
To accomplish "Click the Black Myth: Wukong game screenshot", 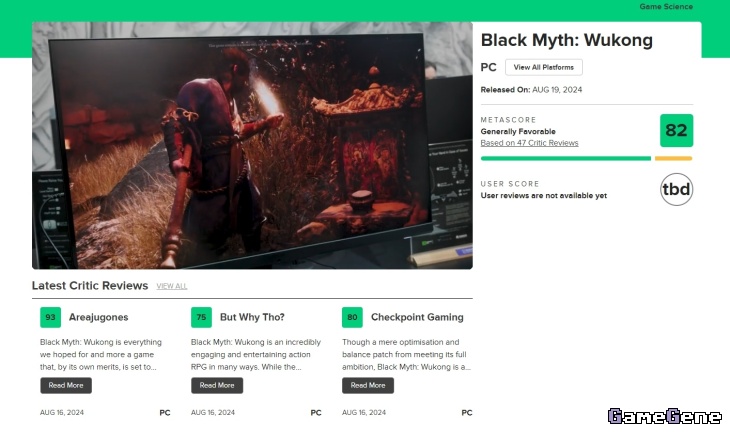I will tap(252, 145).
